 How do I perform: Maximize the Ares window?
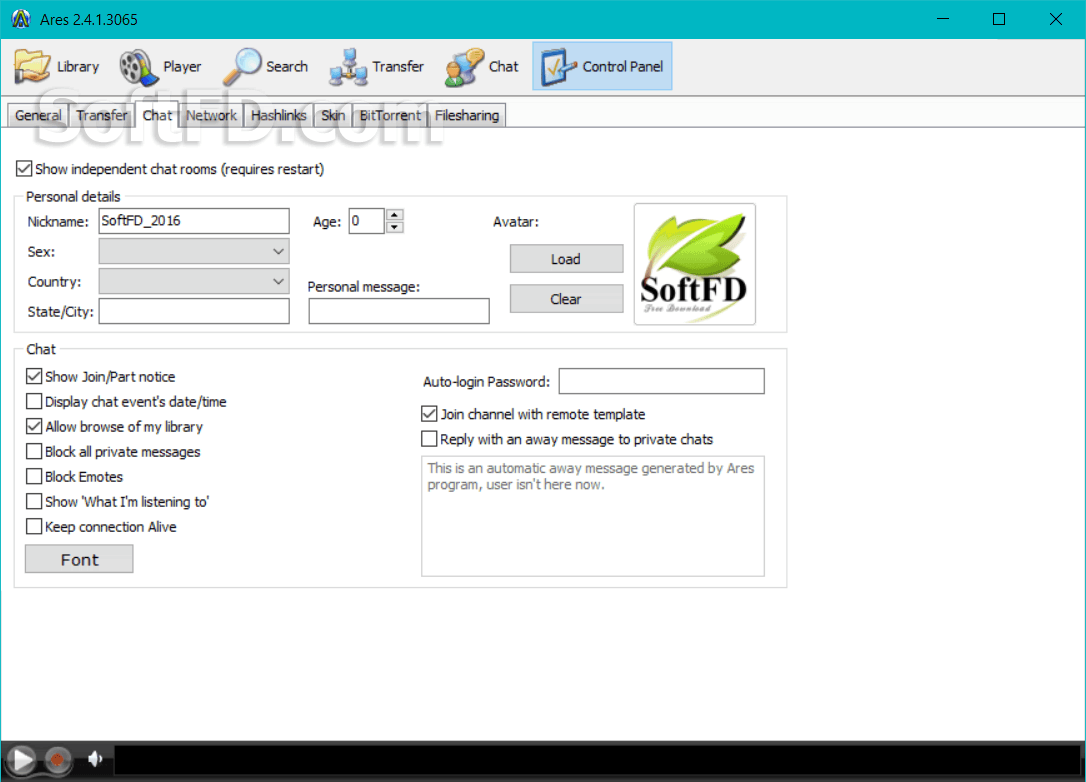(x=999, y=19)
